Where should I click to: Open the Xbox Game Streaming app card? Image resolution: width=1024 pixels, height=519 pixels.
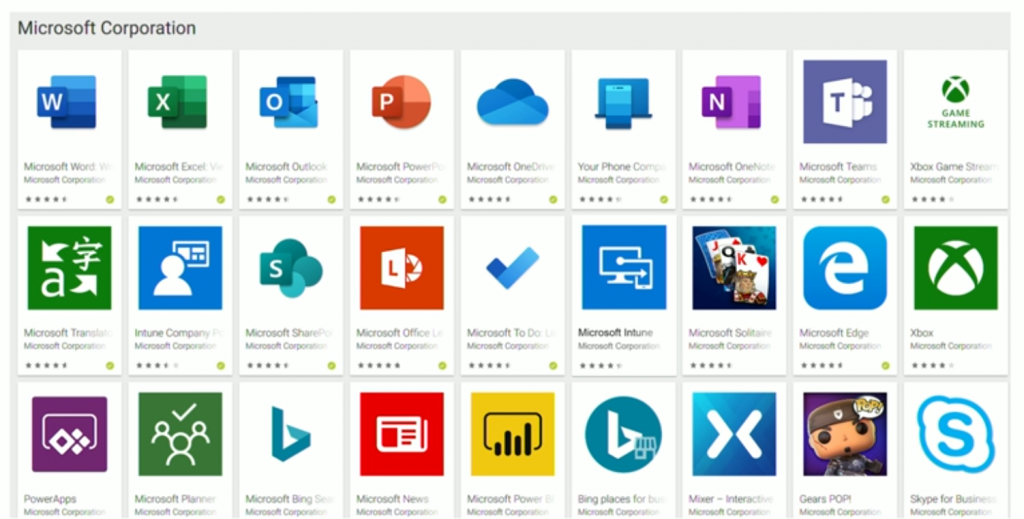pyautogui.click(x=955, y=128)
